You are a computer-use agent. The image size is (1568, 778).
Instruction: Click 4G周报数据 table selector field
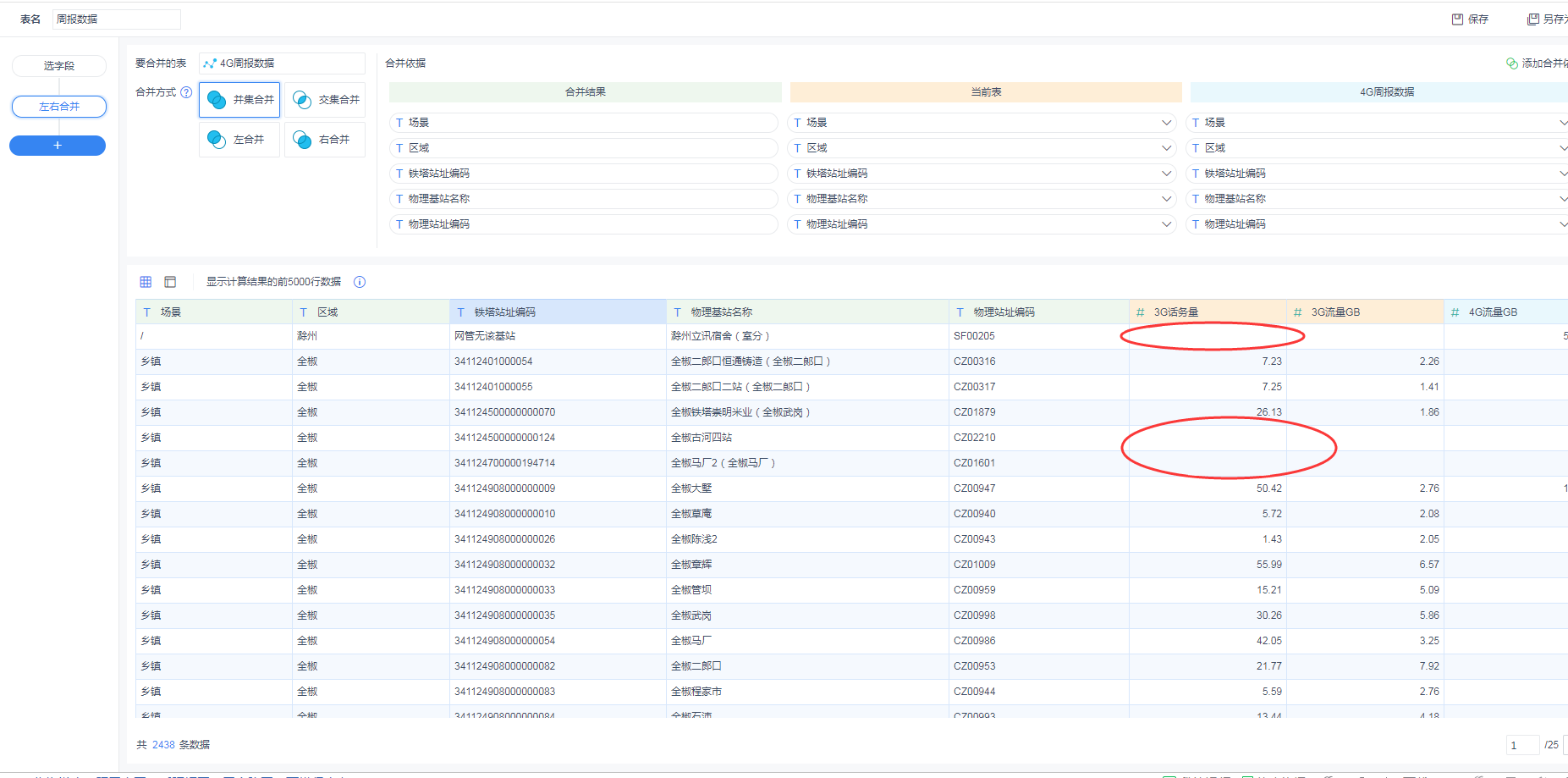coord(282,63)
